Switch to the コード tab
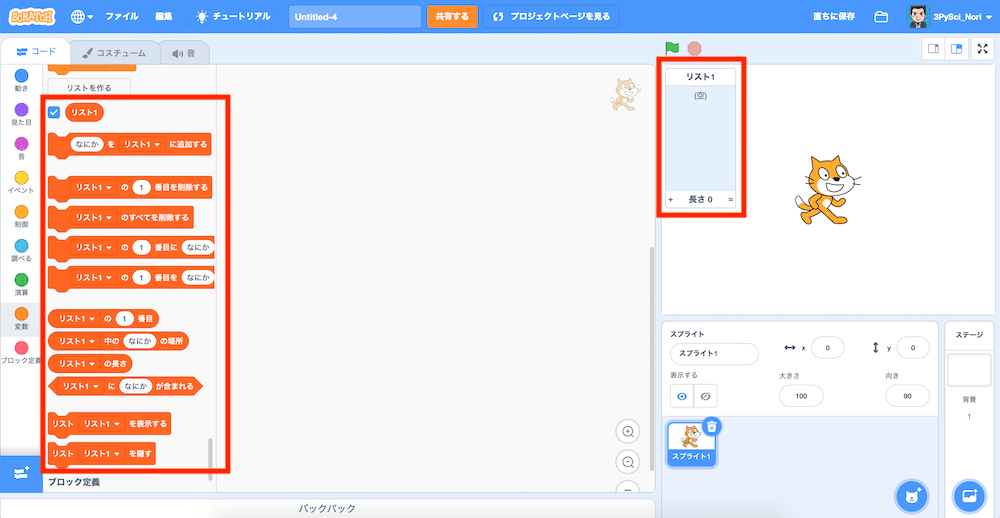 coord(36,52)
